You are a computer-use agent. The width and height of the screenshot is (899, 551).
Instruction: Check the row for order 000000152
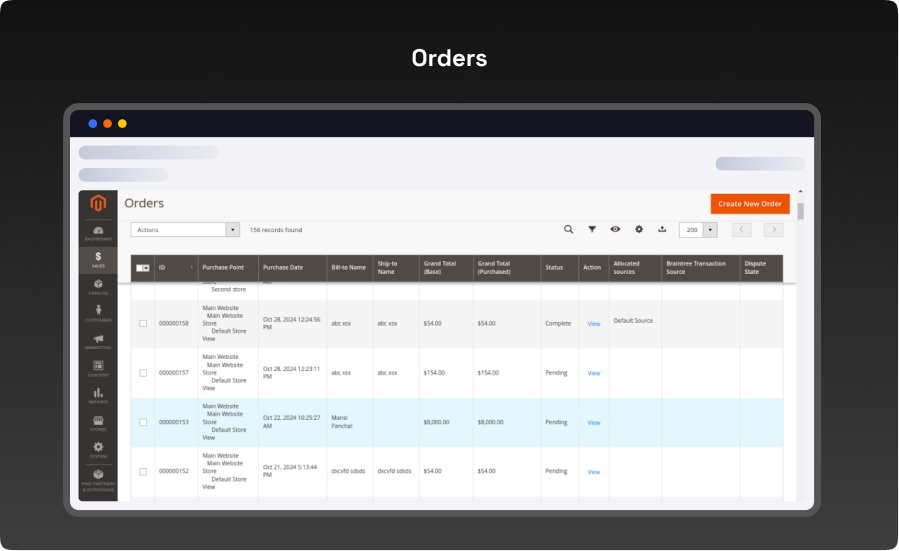(x=143, y=471)
